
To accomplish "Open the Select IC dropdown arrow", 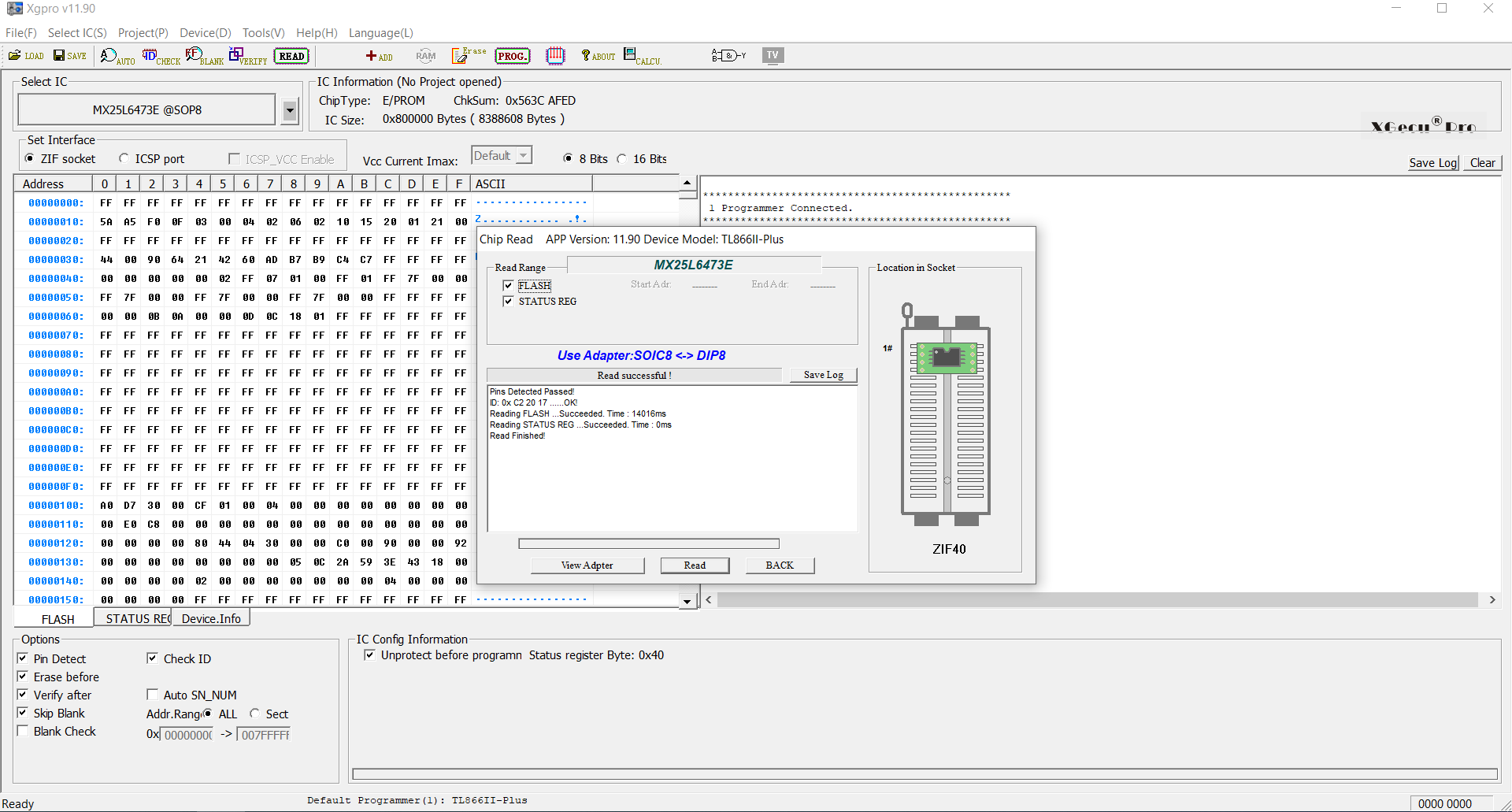I will click(x=290, y=110).
